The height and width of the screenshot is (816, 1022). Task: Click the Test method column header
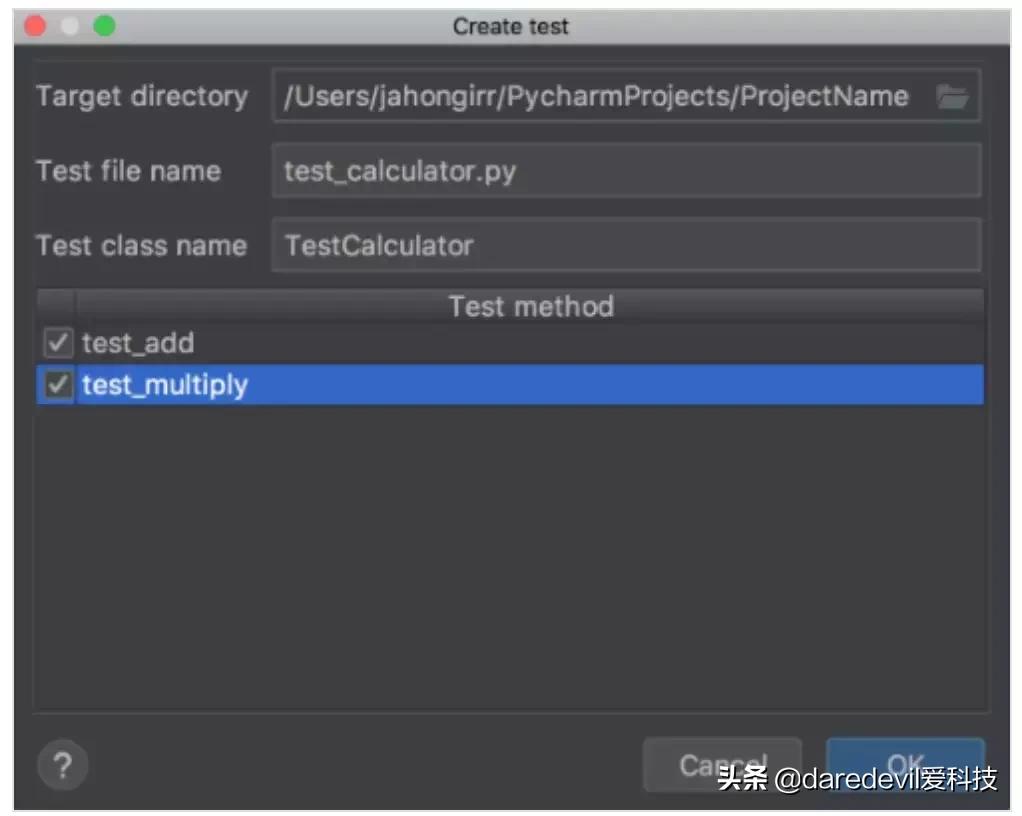531,306
